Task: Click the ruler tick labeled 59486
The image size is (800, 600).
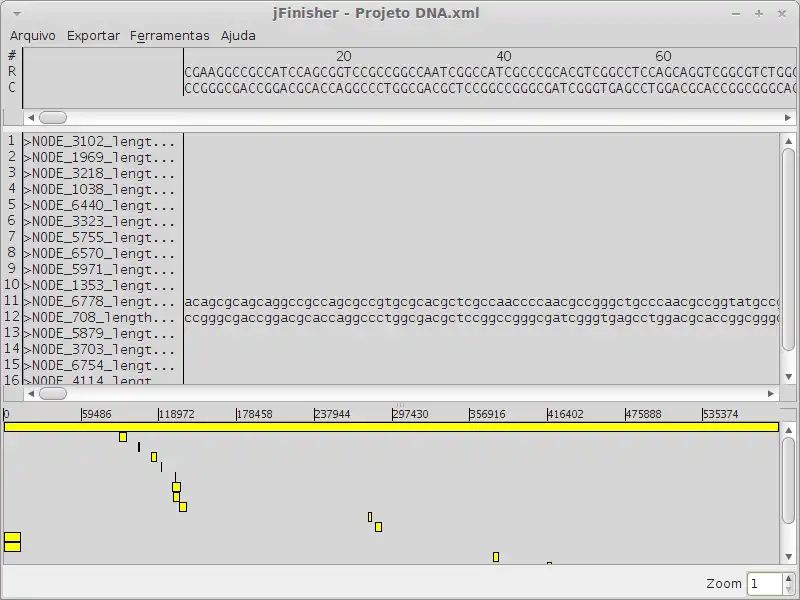Action: tap(96, 414)
